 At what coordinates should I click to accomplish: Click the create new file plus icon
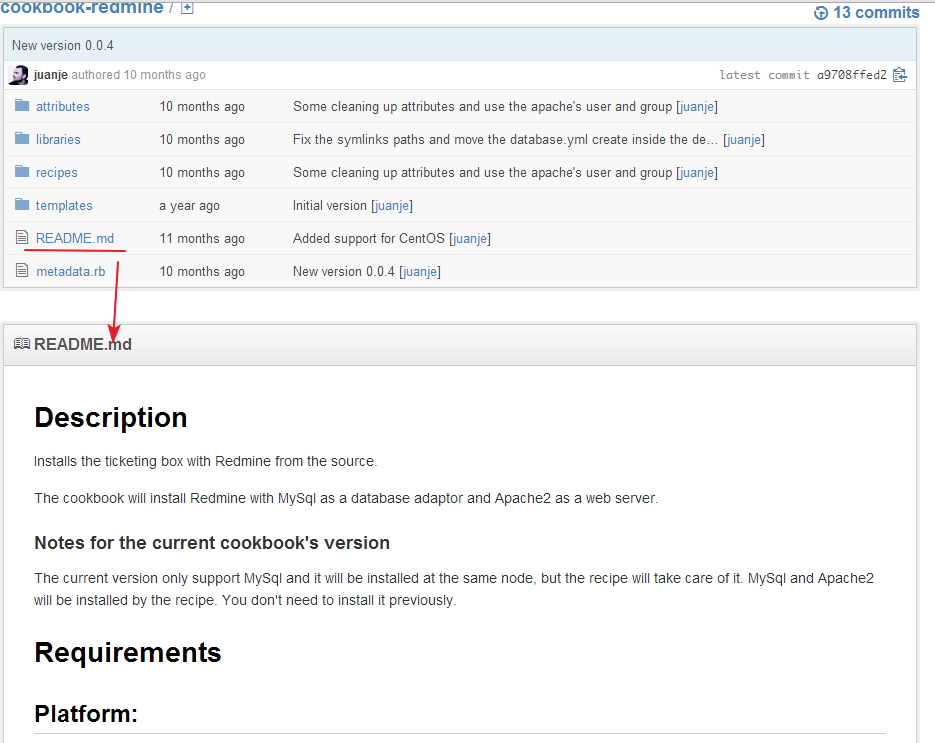click(x=187, y=8)
